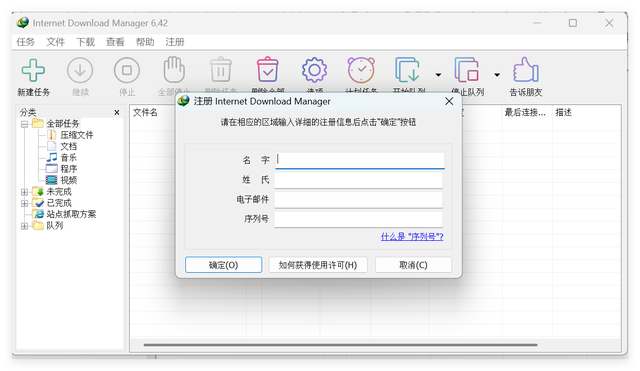Screen dimensions: 640x371
Task: Open the Stop Queue dropdown arrow
Action: (497, 75)
